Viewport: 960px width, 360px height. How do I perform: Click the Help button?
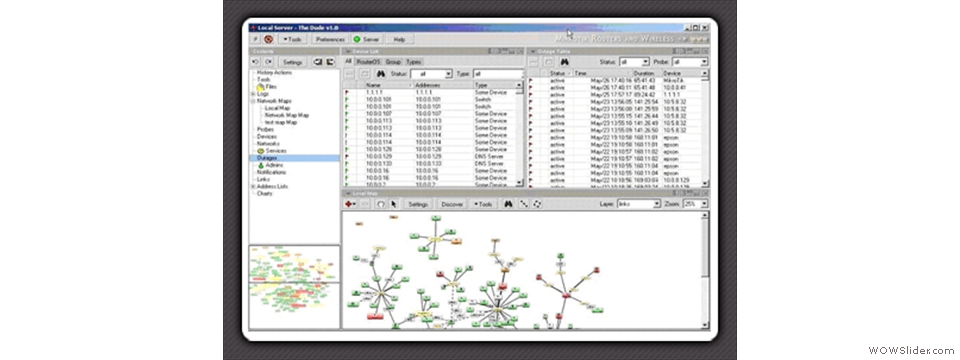(399, 39)
